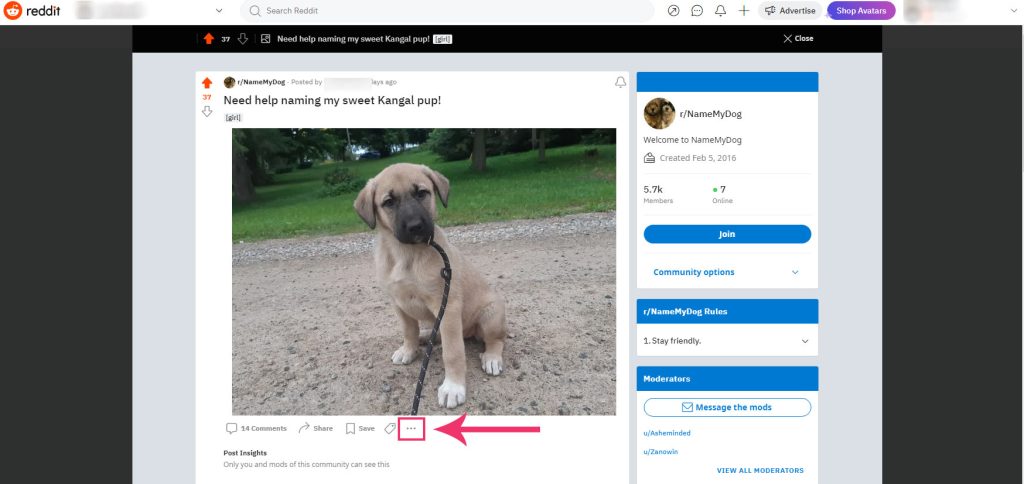This screenshot has height=484, width=1024.
Task: Open r/NameMyDog community avatar in sidebar
Action: (659, 113)
